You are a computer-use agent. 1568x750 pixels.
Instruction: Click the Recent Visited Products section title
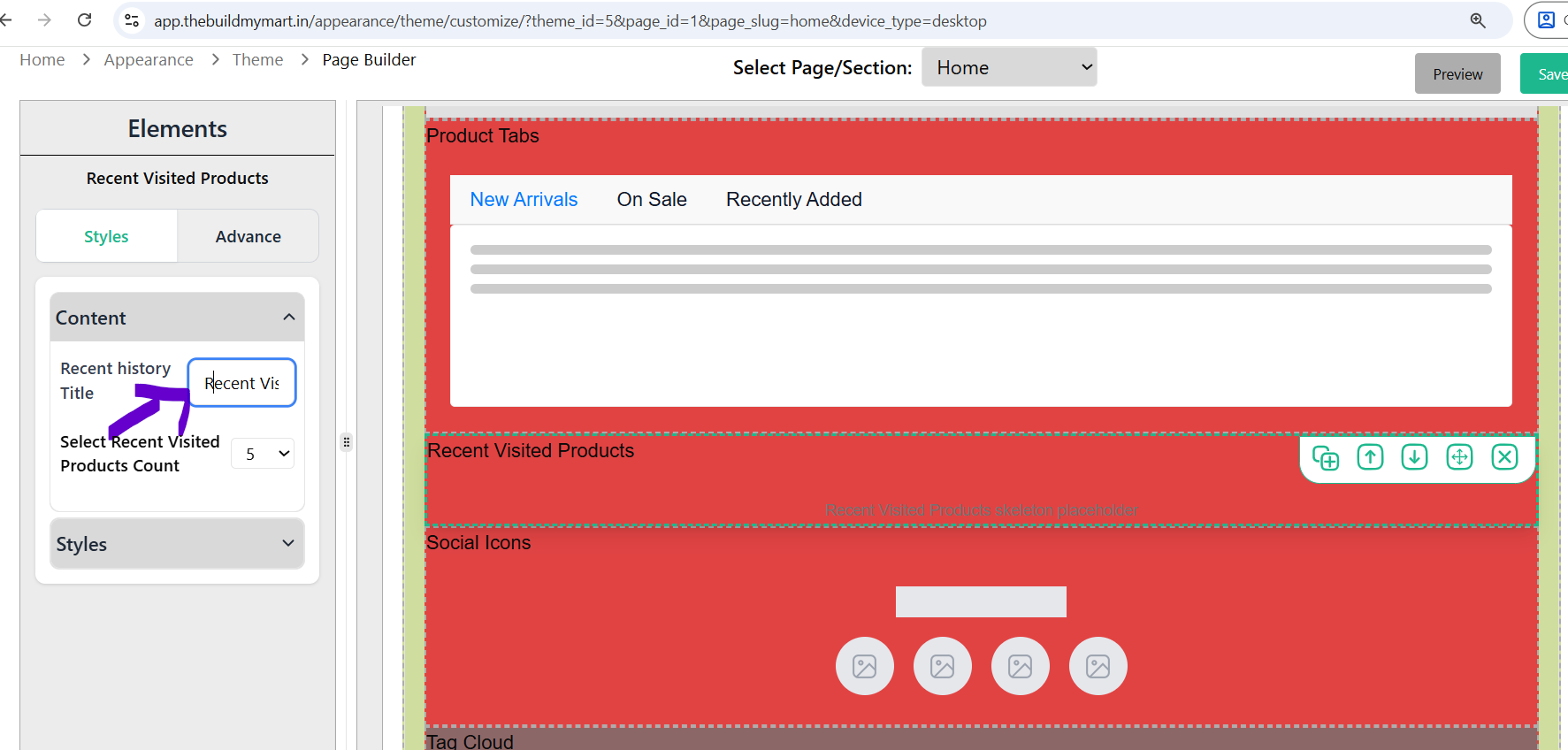[x=531, y=451]
